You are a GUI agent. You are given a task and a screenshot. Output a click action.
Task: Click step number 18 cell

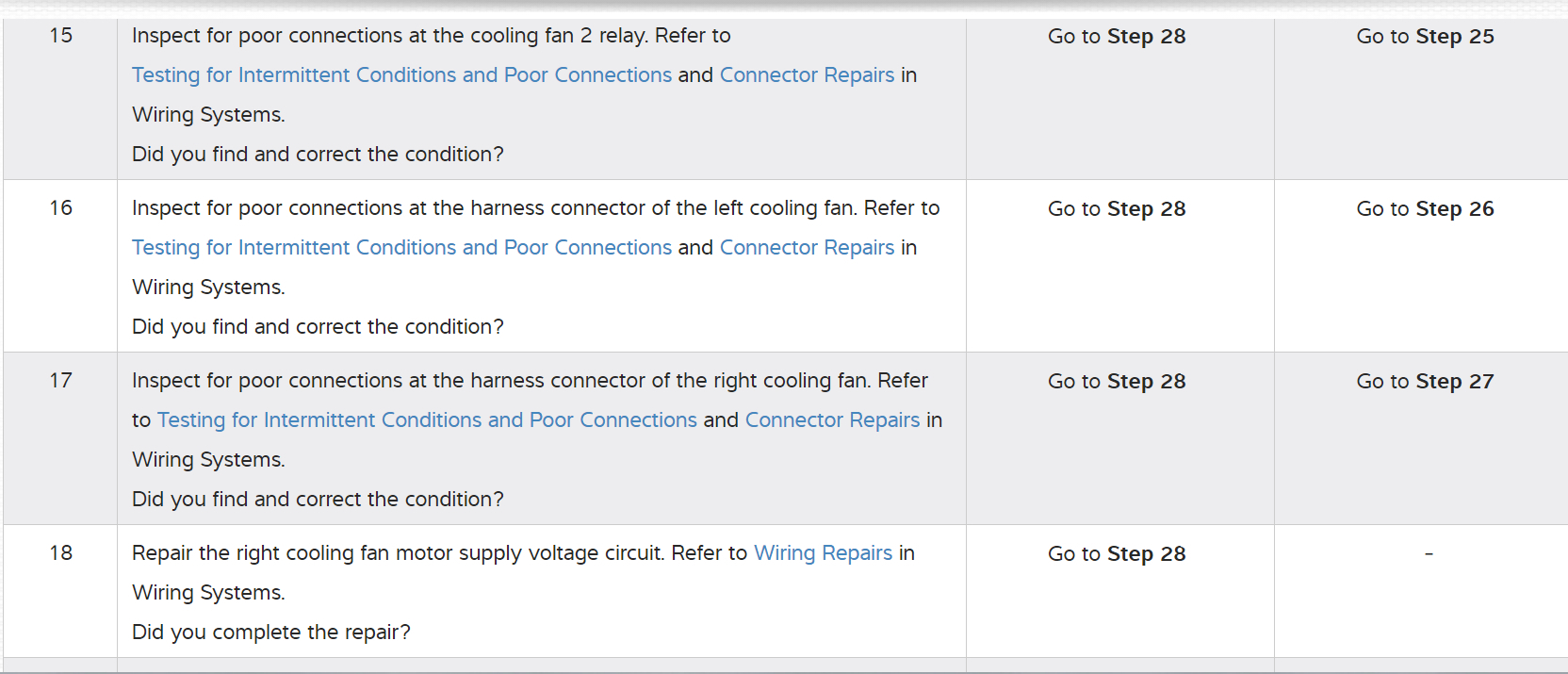(x=61, y=553)
